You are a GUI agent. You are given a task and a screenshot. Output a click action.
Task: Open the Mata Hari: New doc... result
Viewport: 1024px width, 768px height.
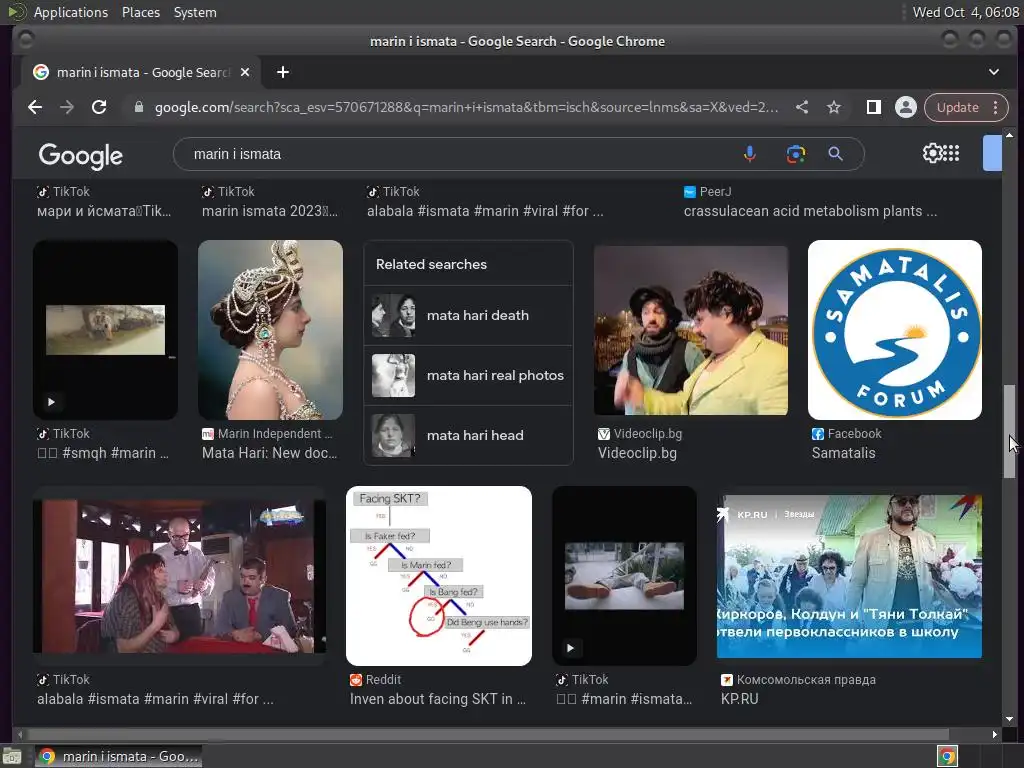[x=269, y=453]
